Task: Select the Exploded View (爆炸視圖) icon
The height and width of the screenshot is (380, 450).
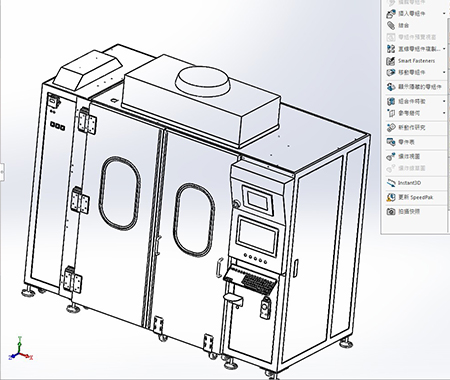Action: coord(391,156)
